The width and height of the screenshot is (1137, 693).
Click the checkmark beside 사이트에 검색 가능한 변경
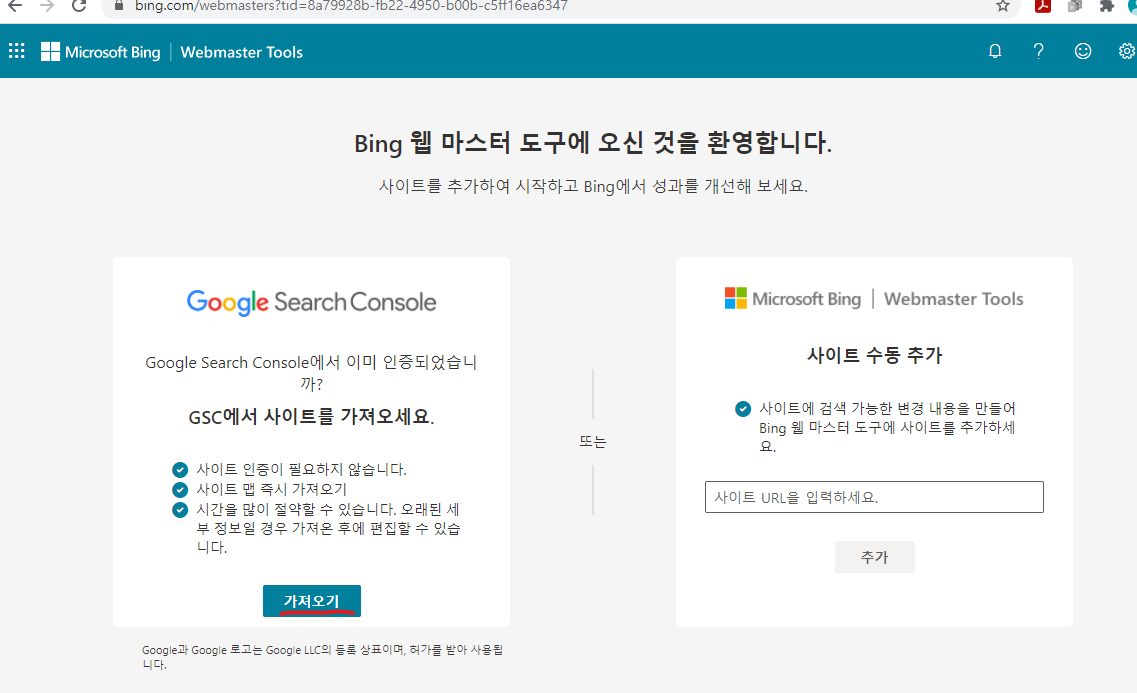(743, 409)
